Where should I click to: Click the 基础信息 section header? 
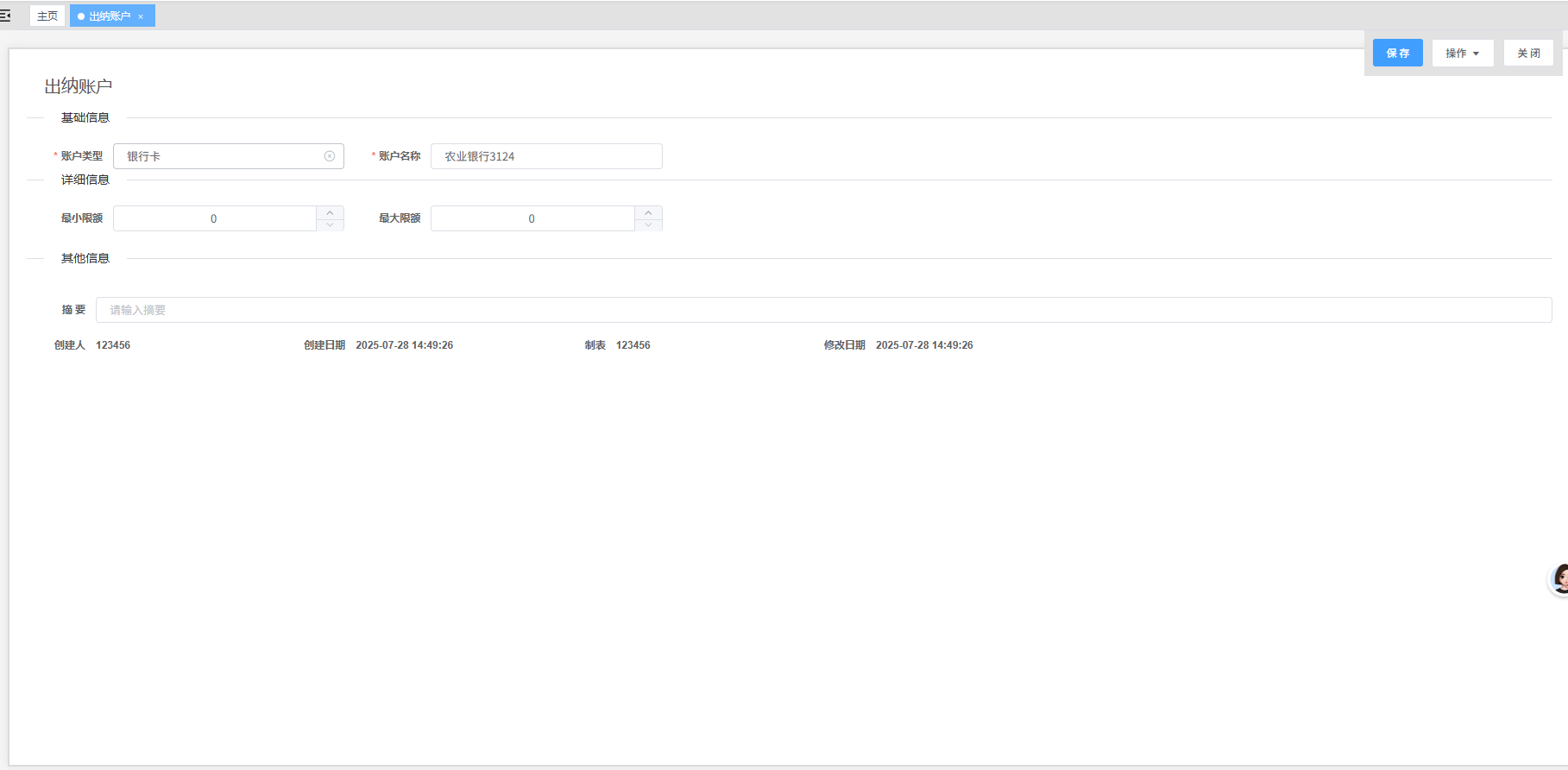pos(85,118)
